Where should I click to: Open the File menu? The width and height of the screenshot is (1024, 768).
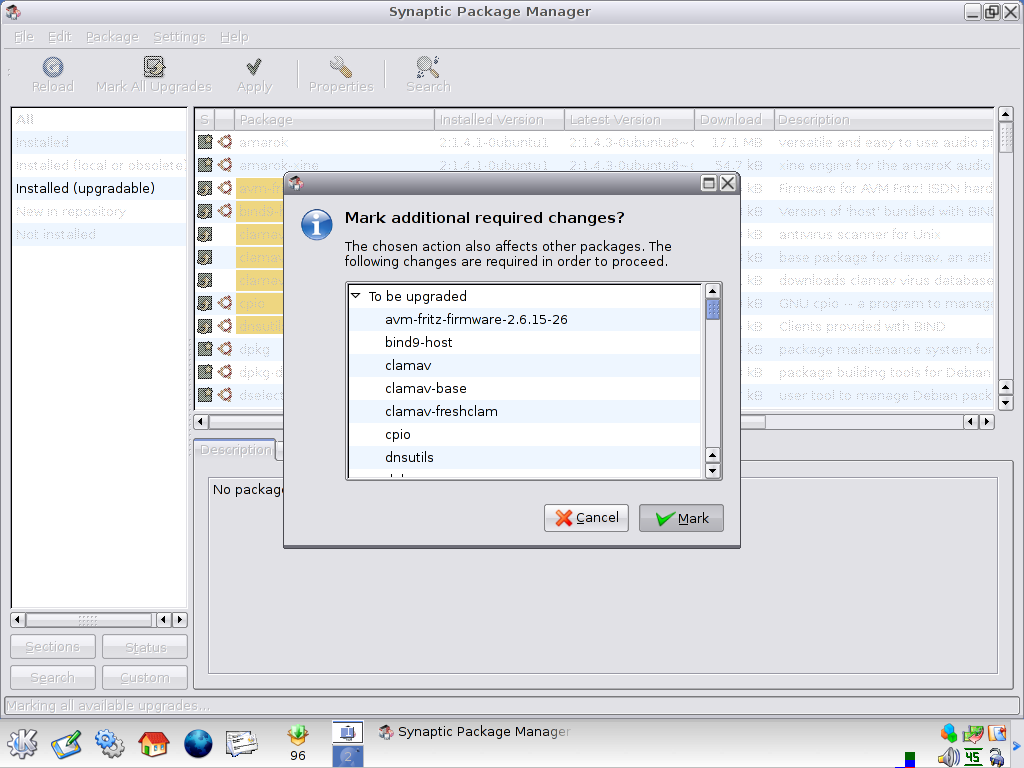click(24, 37)
